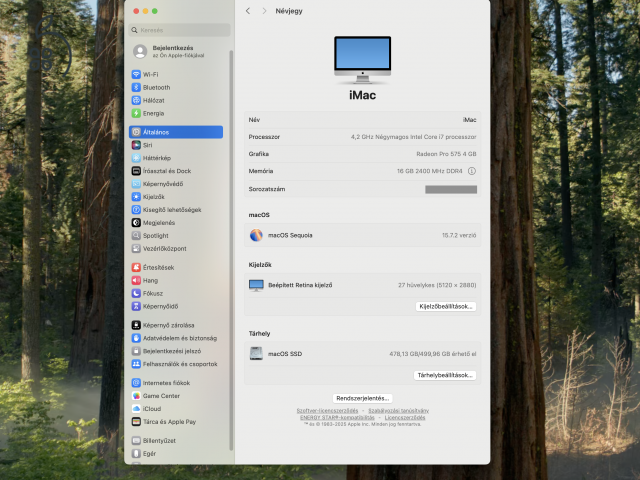The image size is (640, 480).
Task: Open Tárhelybeállítások button
Action: click(445, 375)
